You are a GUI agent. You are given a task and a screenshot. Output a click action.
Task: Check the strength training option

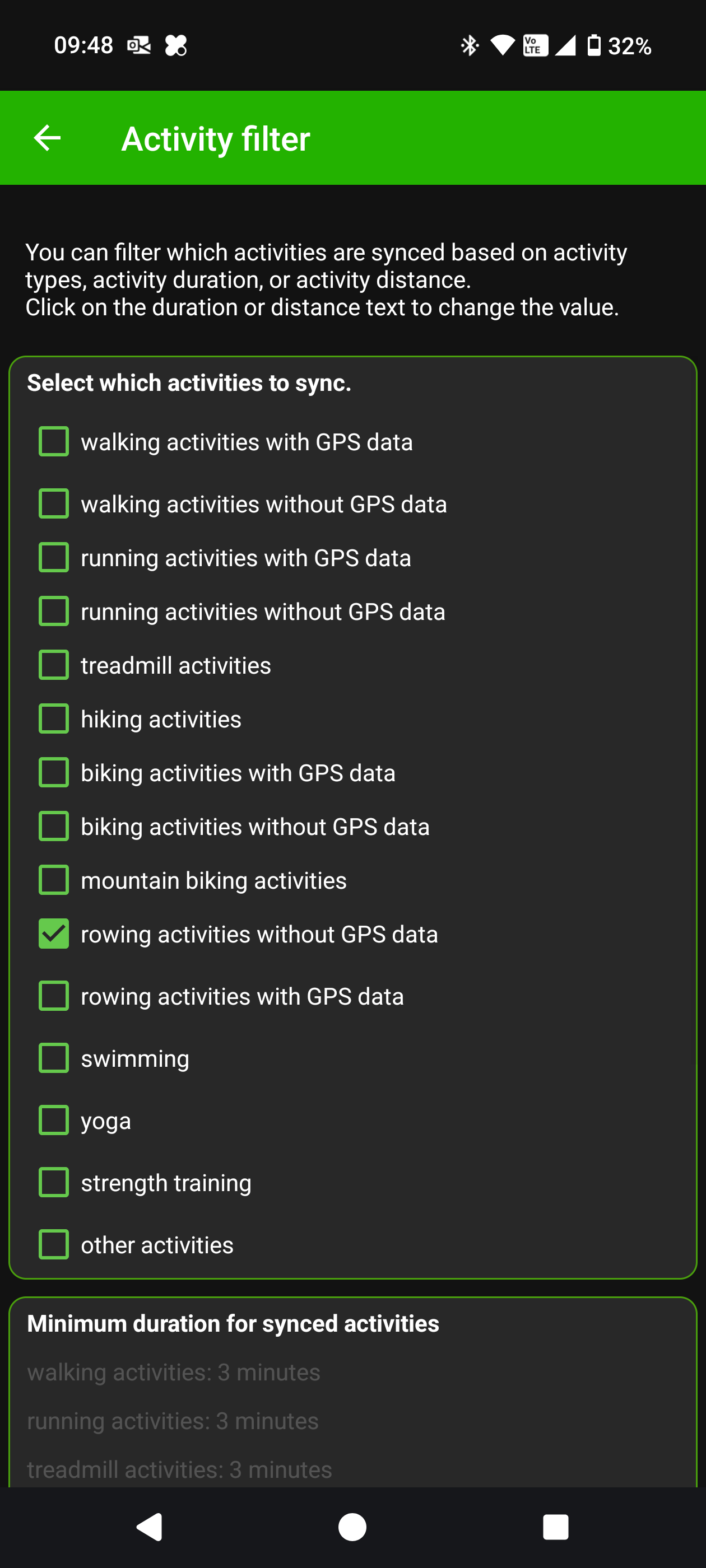tap(54, 1182)
